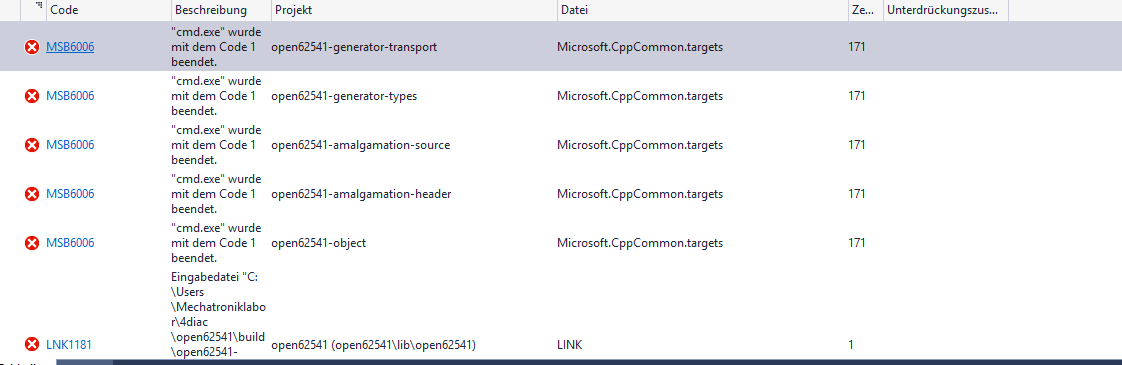Click error icon for open62541-generator-transport row
This screenshot has width=1122, height=365.
(x=31, y=47)
